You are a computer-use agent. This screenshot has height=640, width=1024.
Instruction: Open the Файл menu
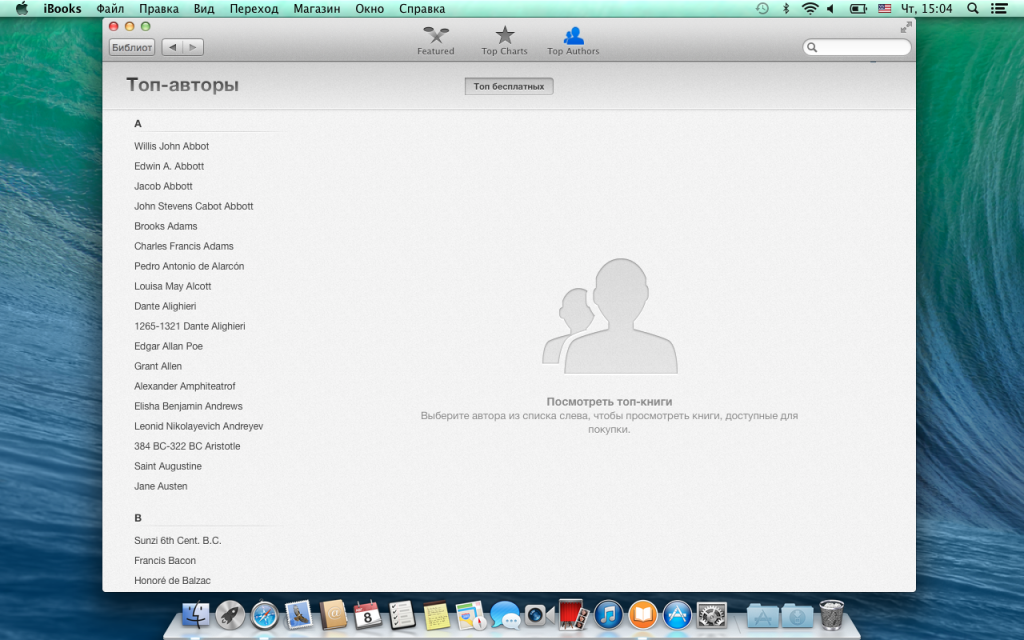110,8
